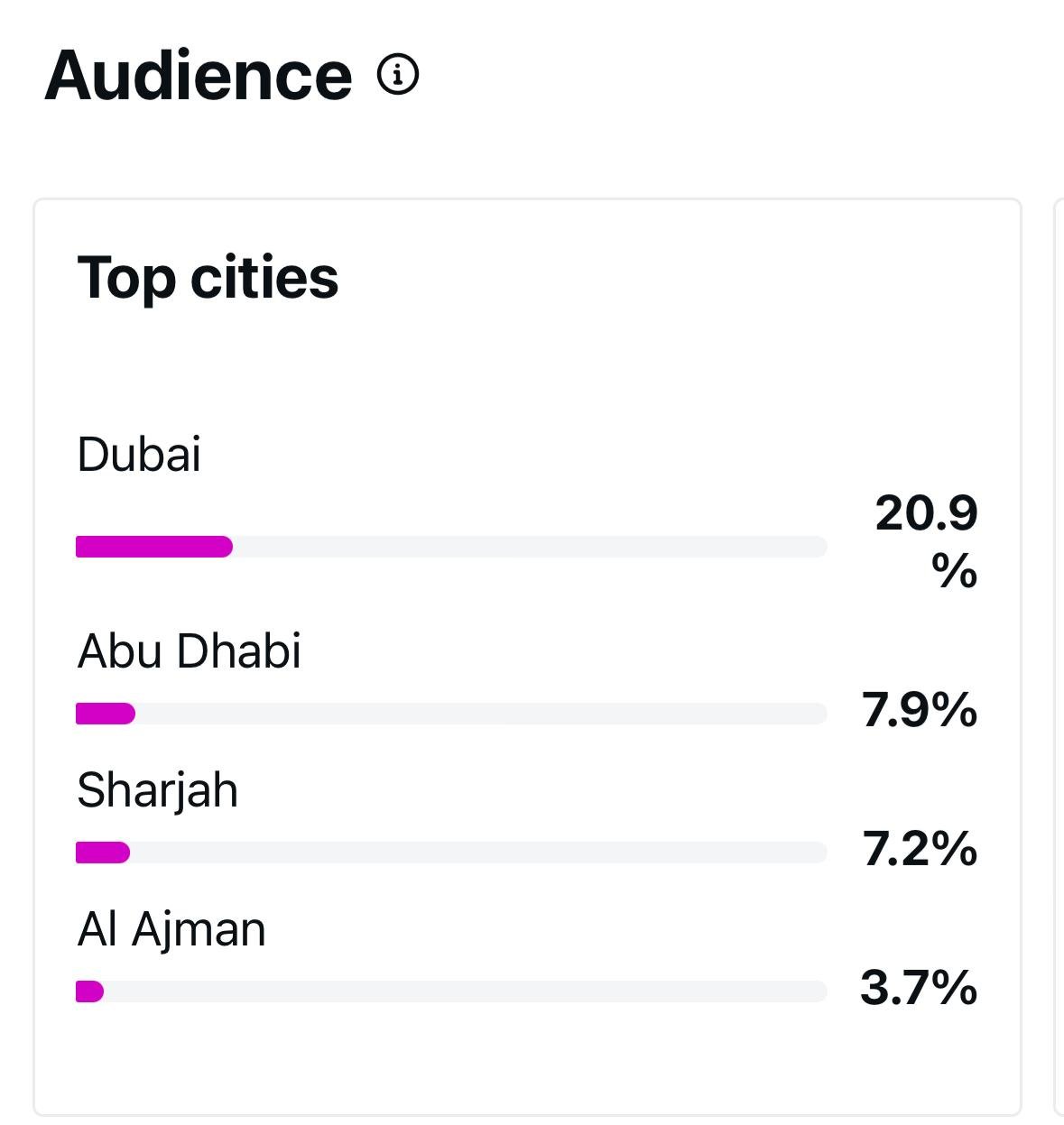
Task: Click the Al Ajman city label
Action: 171,929
